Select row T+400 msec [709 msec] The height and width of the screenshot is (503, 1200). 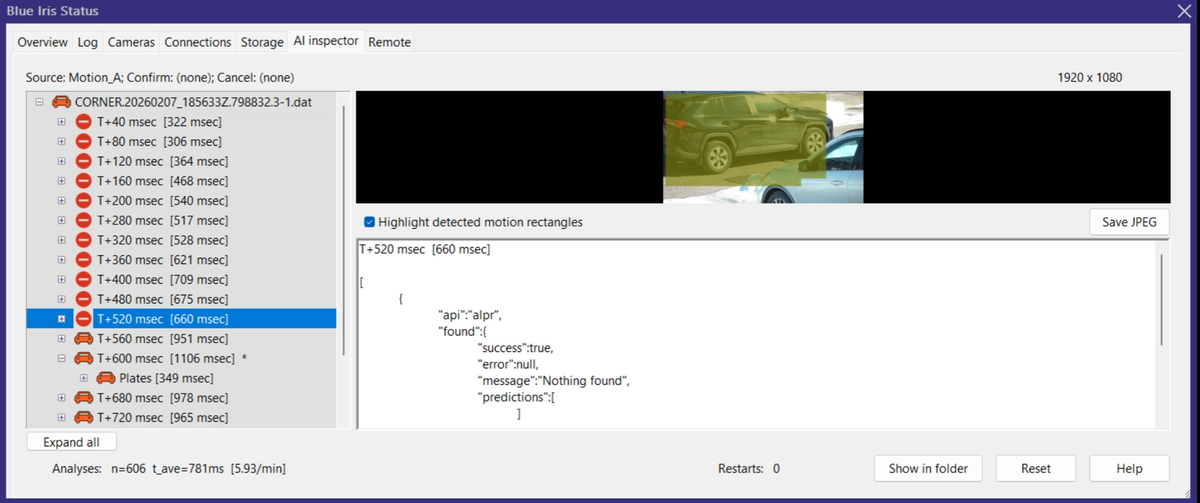coord(162,279)
